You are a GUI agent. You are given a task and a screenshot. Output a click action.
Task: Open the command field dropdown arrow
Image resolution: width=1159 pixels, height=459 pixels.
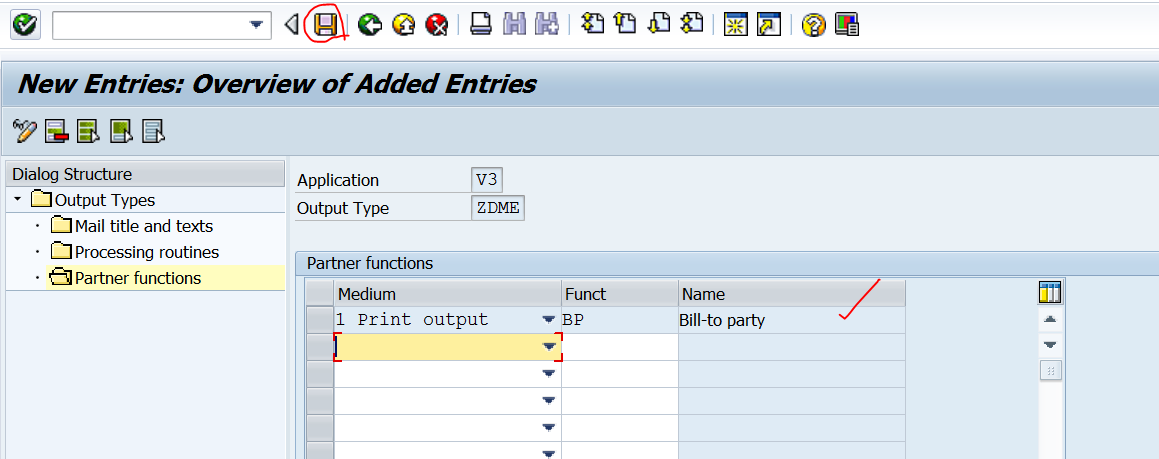257,25
